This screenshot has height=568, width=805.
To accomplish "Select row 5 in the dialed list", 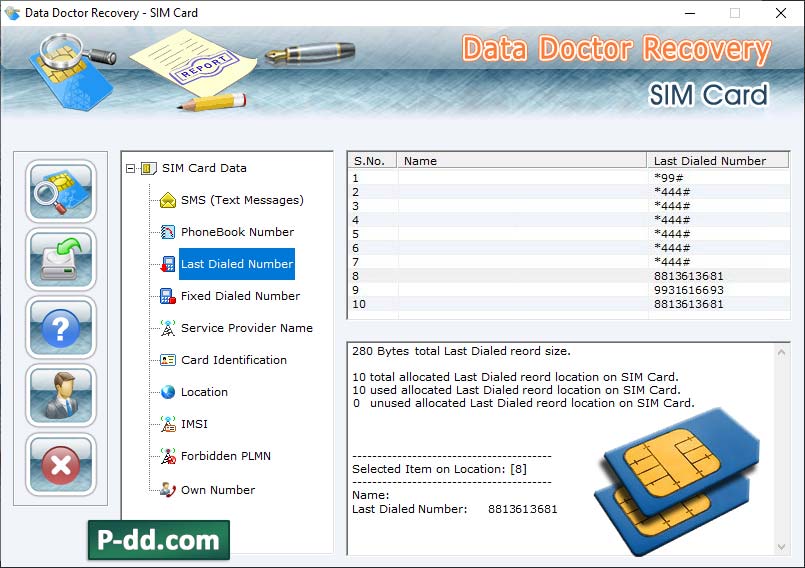I will (x=569, y=234).
